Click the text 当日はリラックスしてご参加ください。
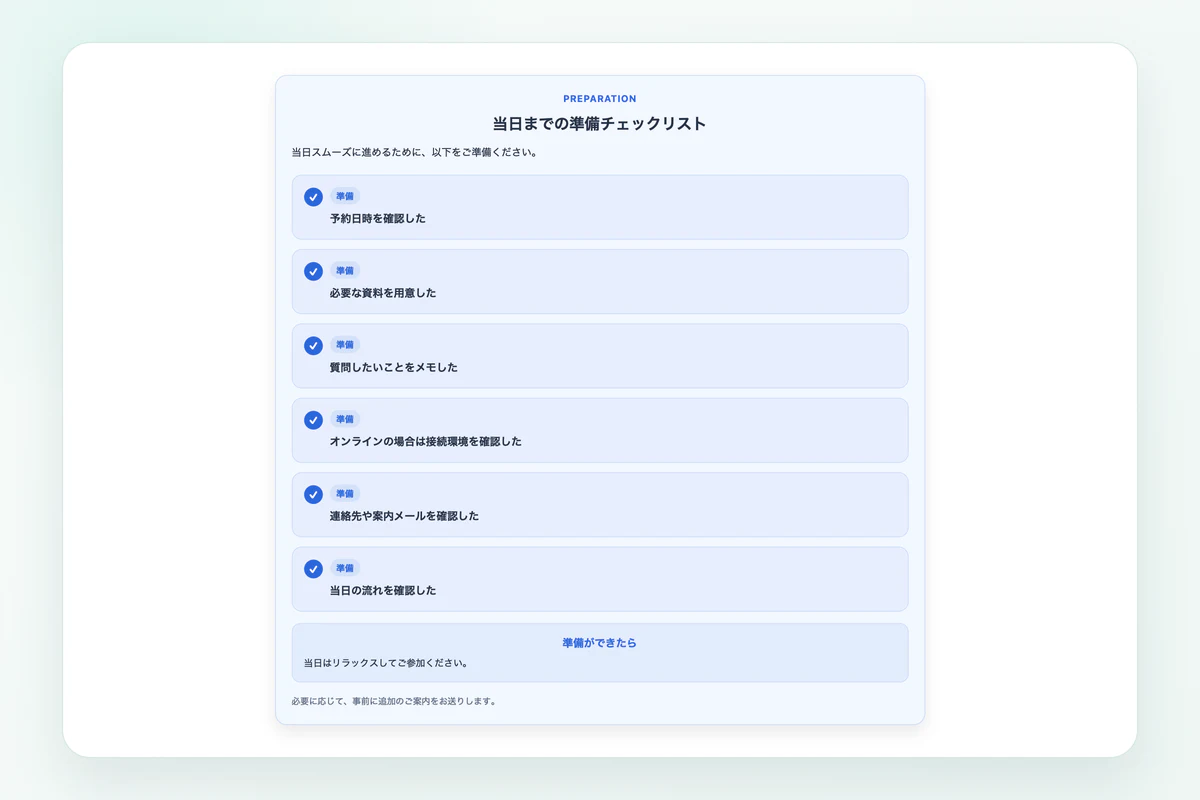The image size is (1200, 800). (386, 663)
